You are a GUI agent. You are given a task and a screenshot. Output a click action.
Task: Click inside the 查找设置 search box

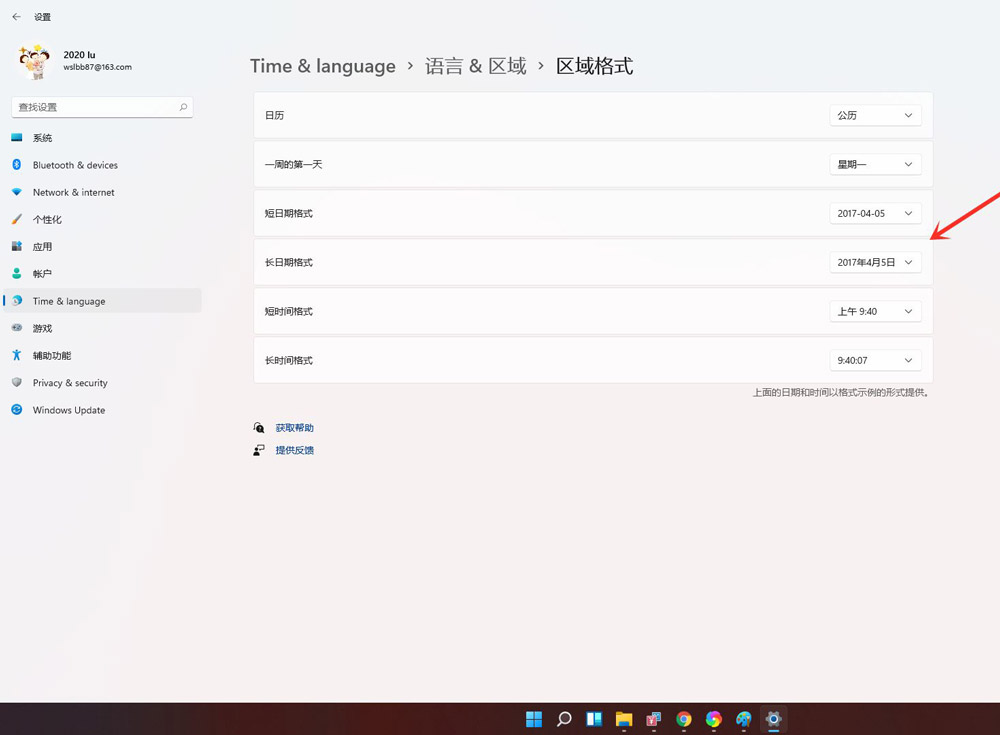[95, 107]
